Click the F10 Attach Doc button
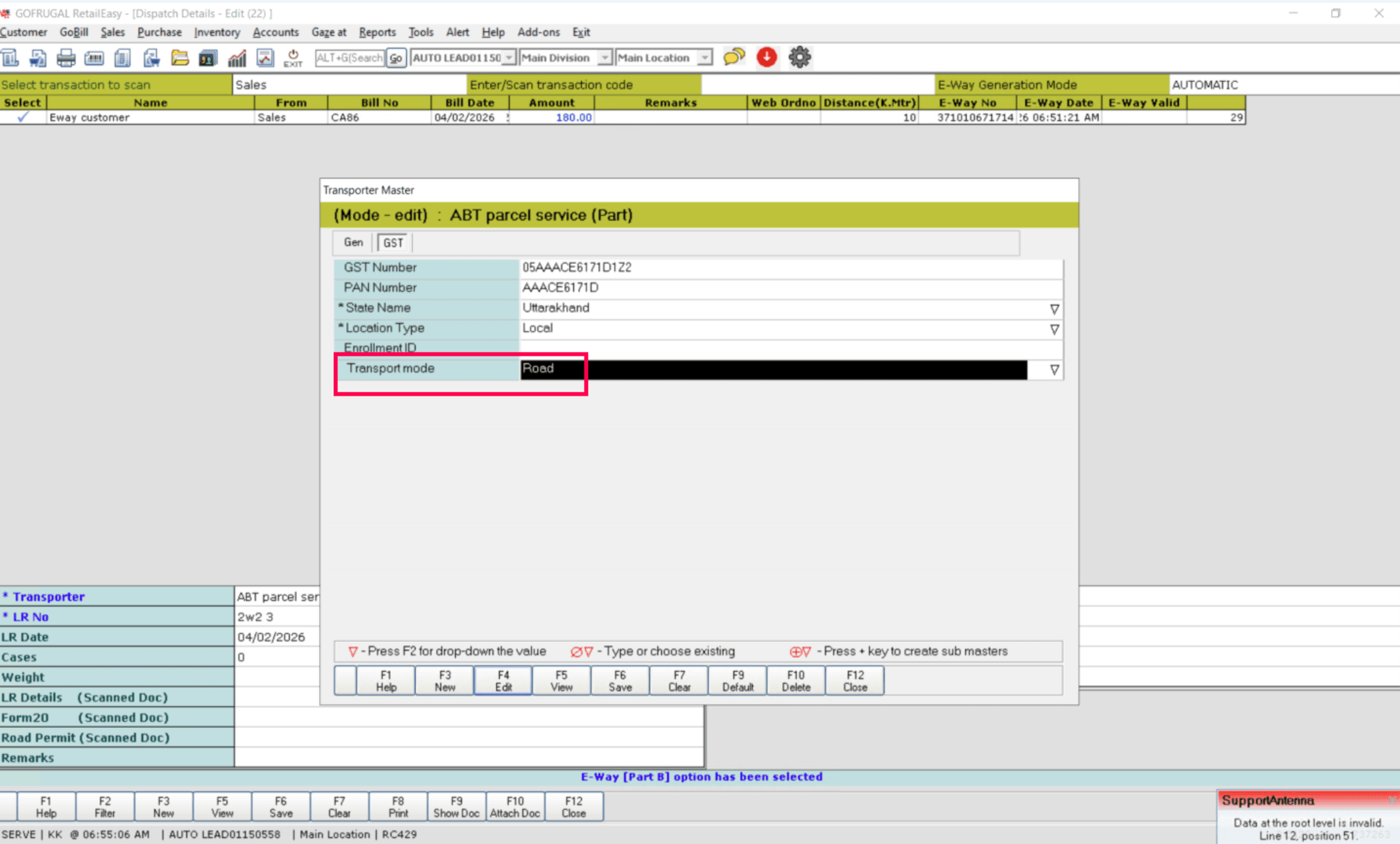Screen dimensions: 1400x844 click(515, 807)
